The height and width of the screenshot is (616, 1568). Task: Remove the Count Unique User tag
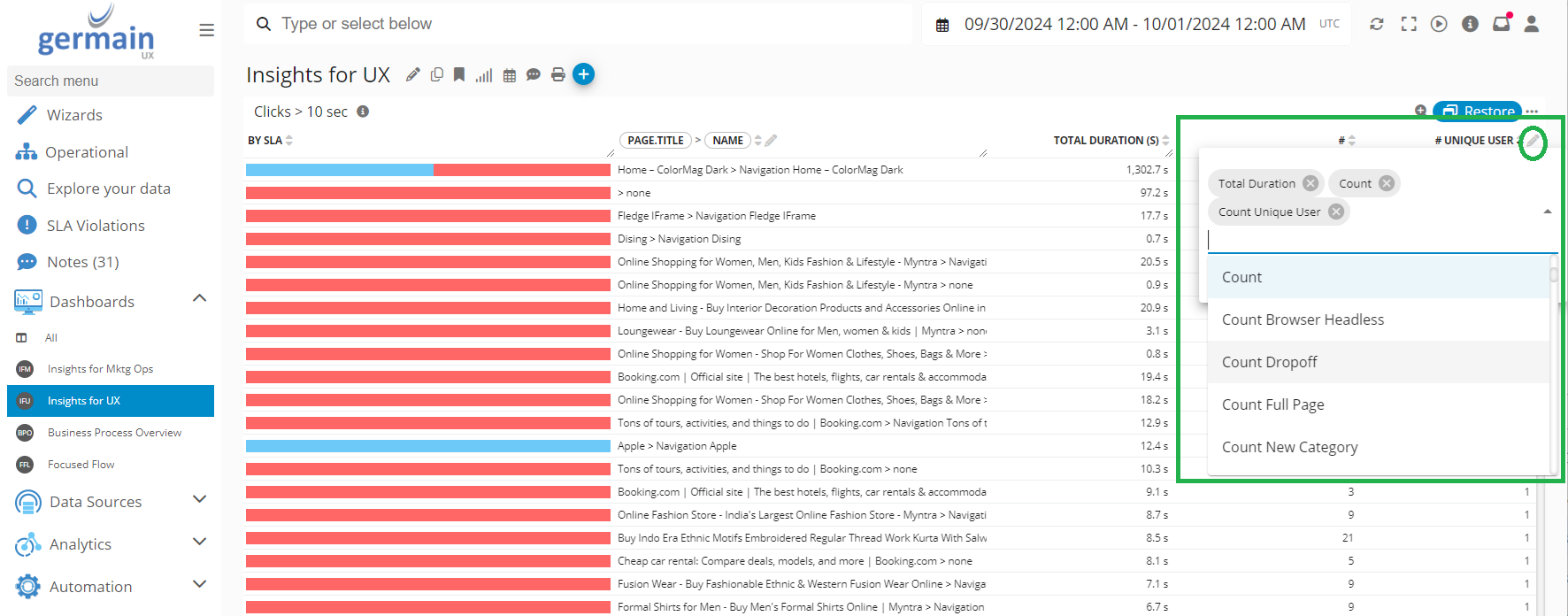click(1336, 212)
